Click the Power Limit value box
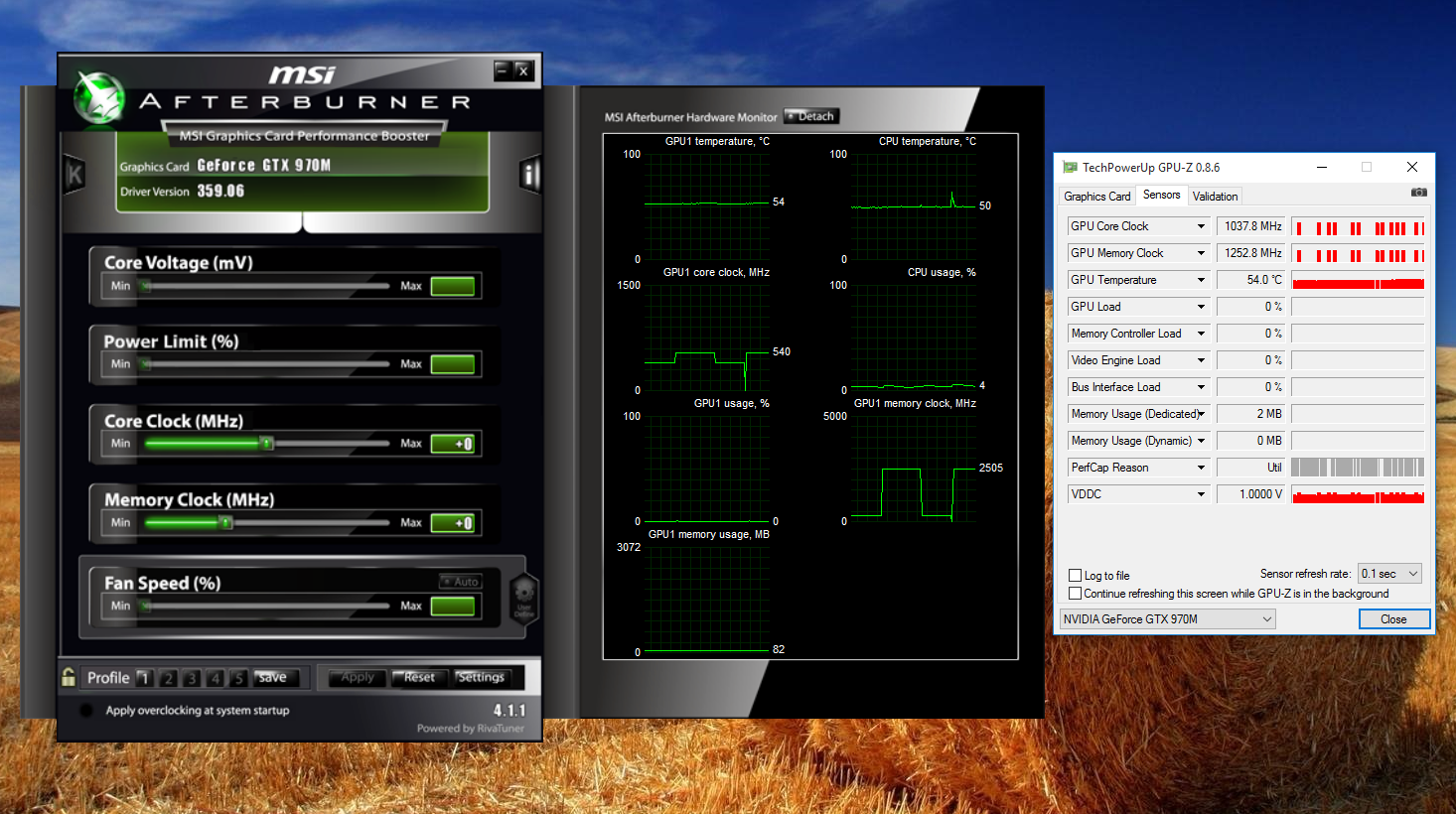This screenshot has width=1456, height=814. click(453, 364)
